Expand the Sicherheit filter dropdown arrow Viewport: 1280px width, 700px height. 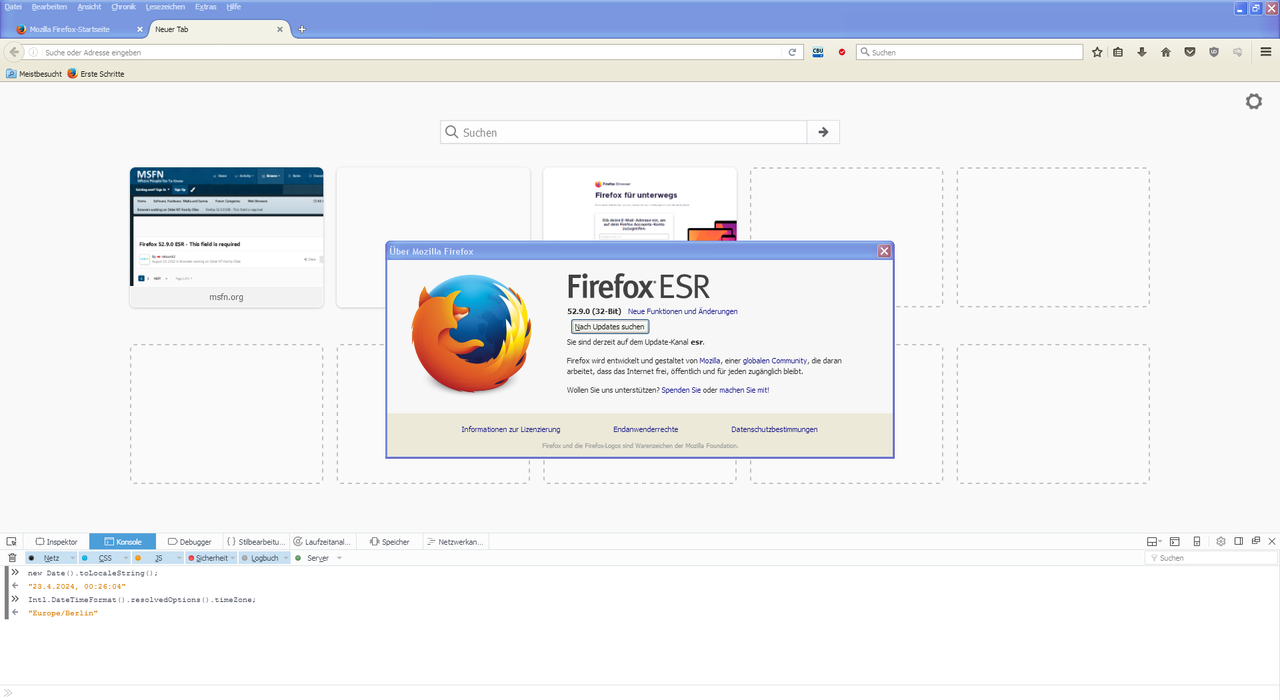pos(235,558)
